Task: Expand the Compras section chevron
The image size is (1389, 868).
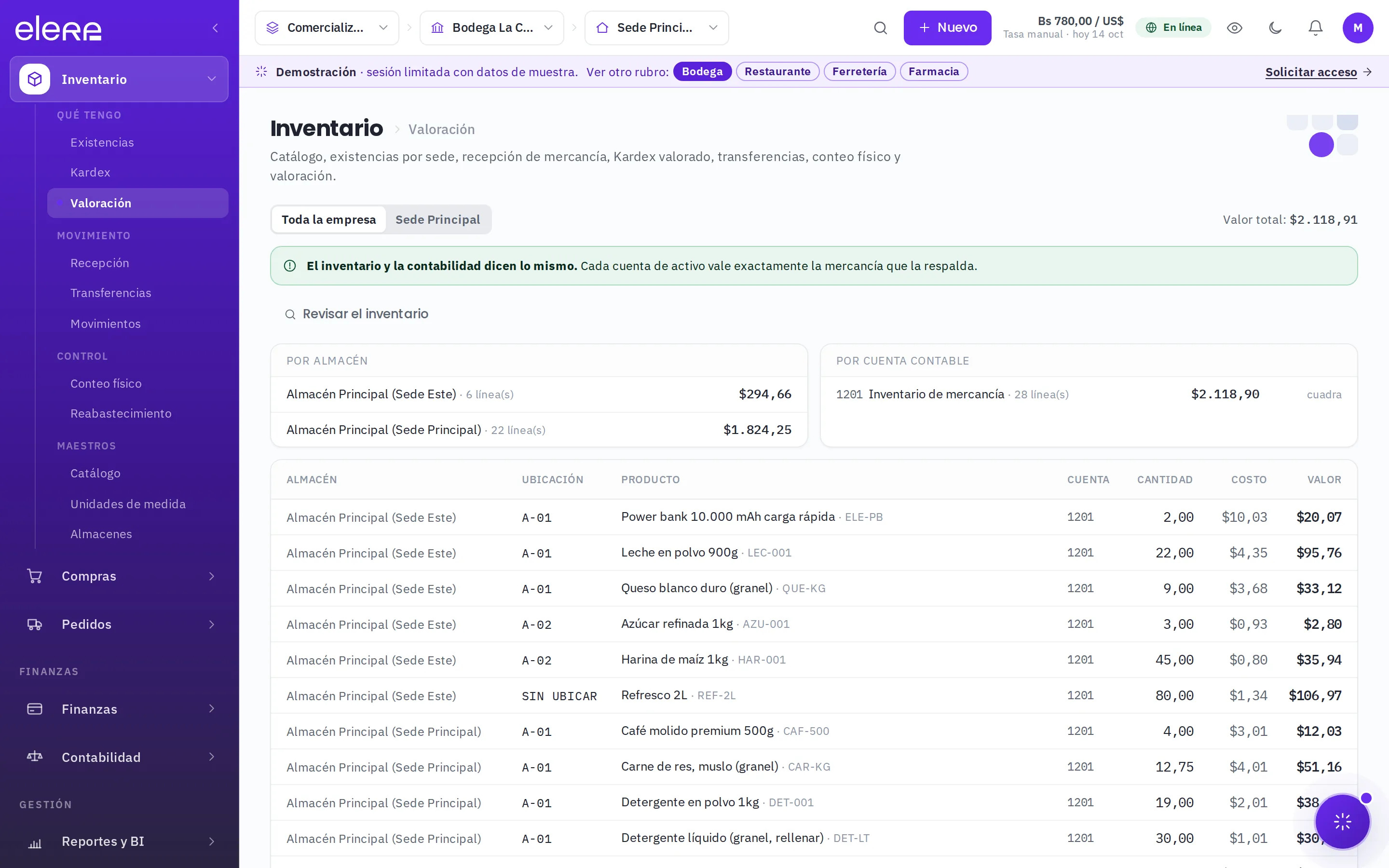Action: (211, 576)
